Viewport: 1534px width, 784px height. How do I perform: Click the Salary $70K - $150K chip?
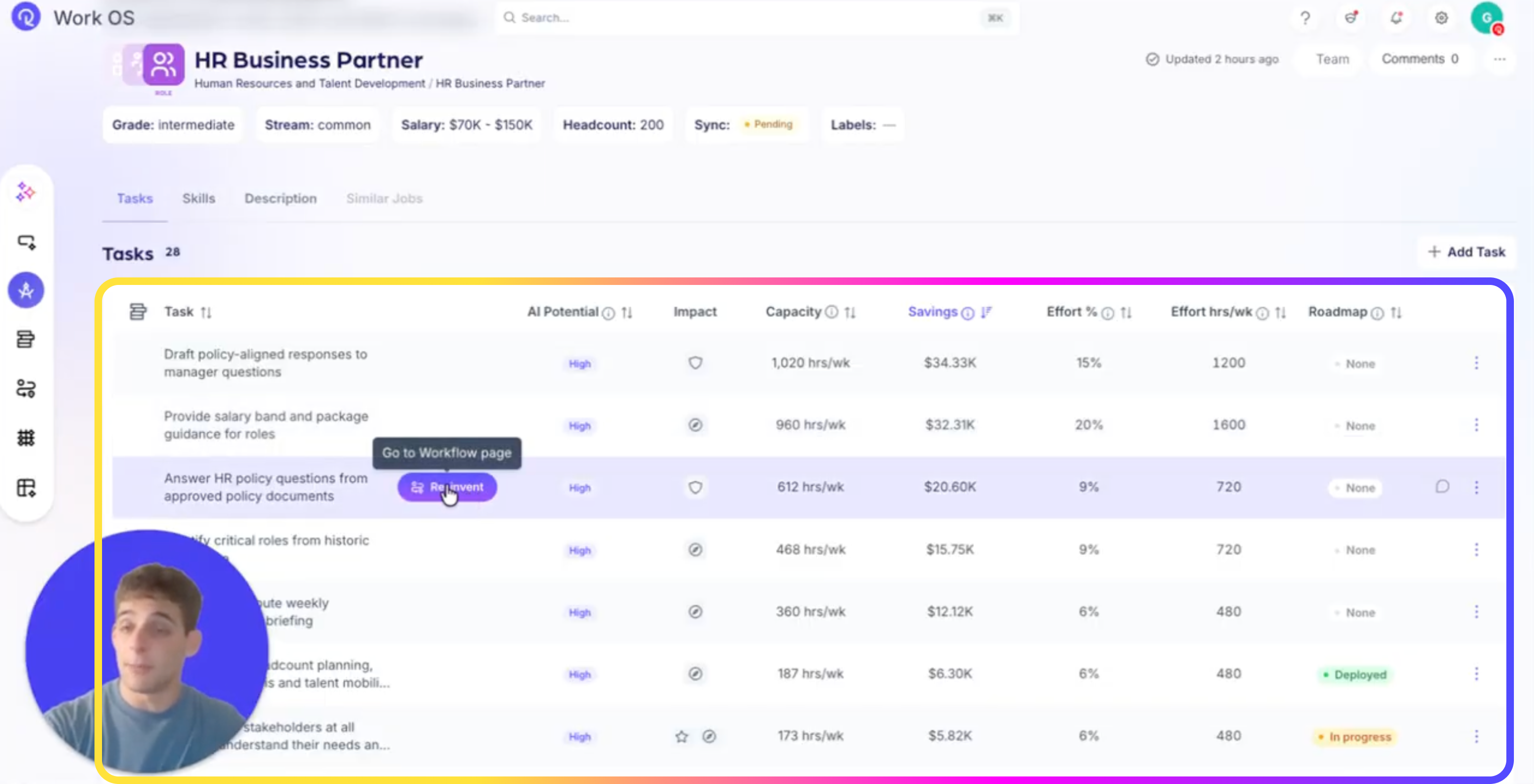466,125
